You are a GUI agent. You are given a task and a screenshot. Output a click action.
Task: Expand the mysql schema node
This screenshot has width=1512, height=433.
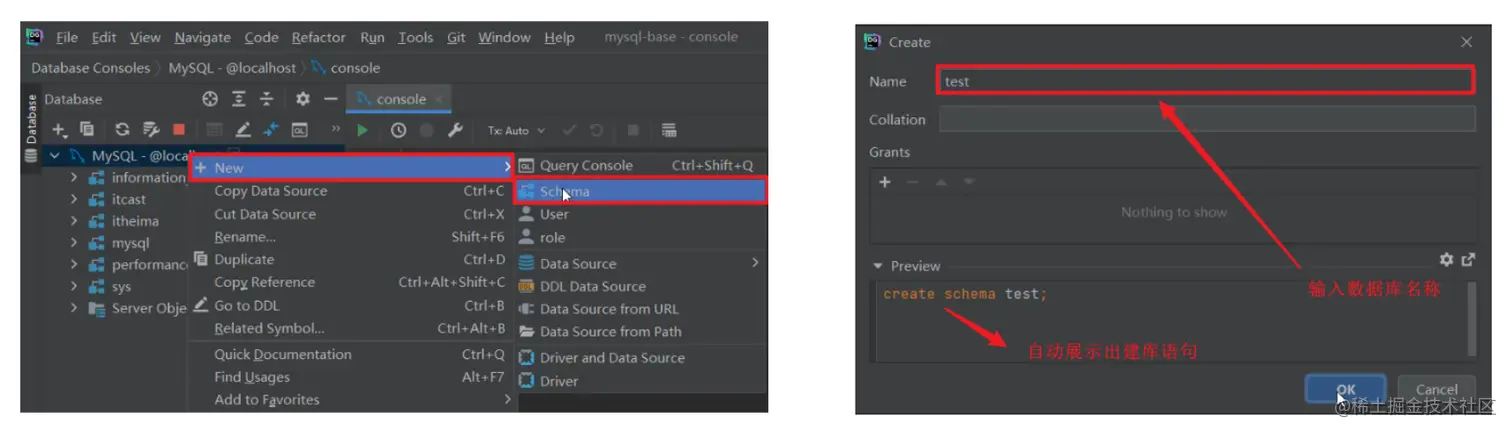tap(74, 243)
